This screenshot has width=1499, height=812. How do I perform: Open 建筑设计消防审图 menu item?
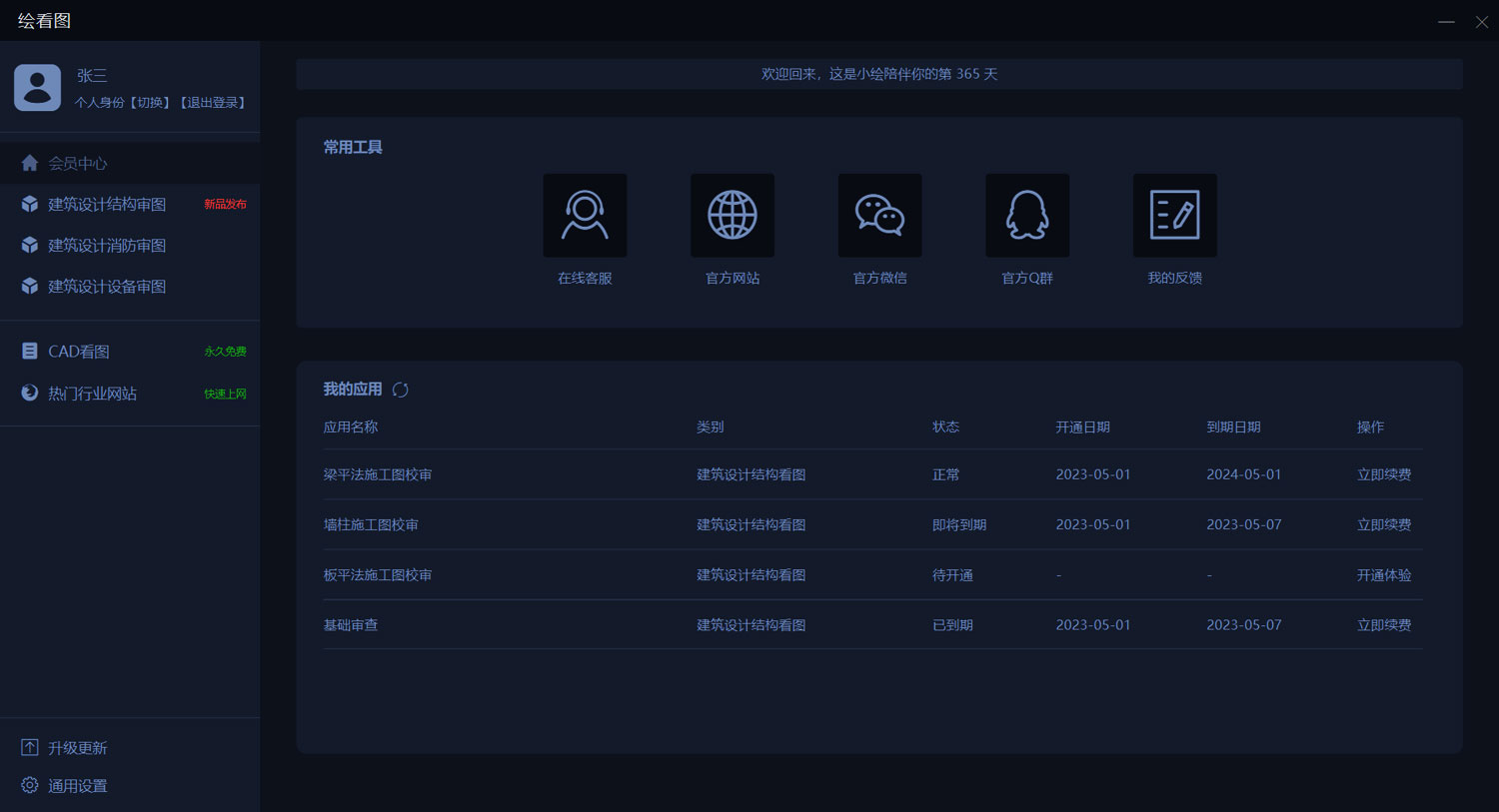click(107, 245)
